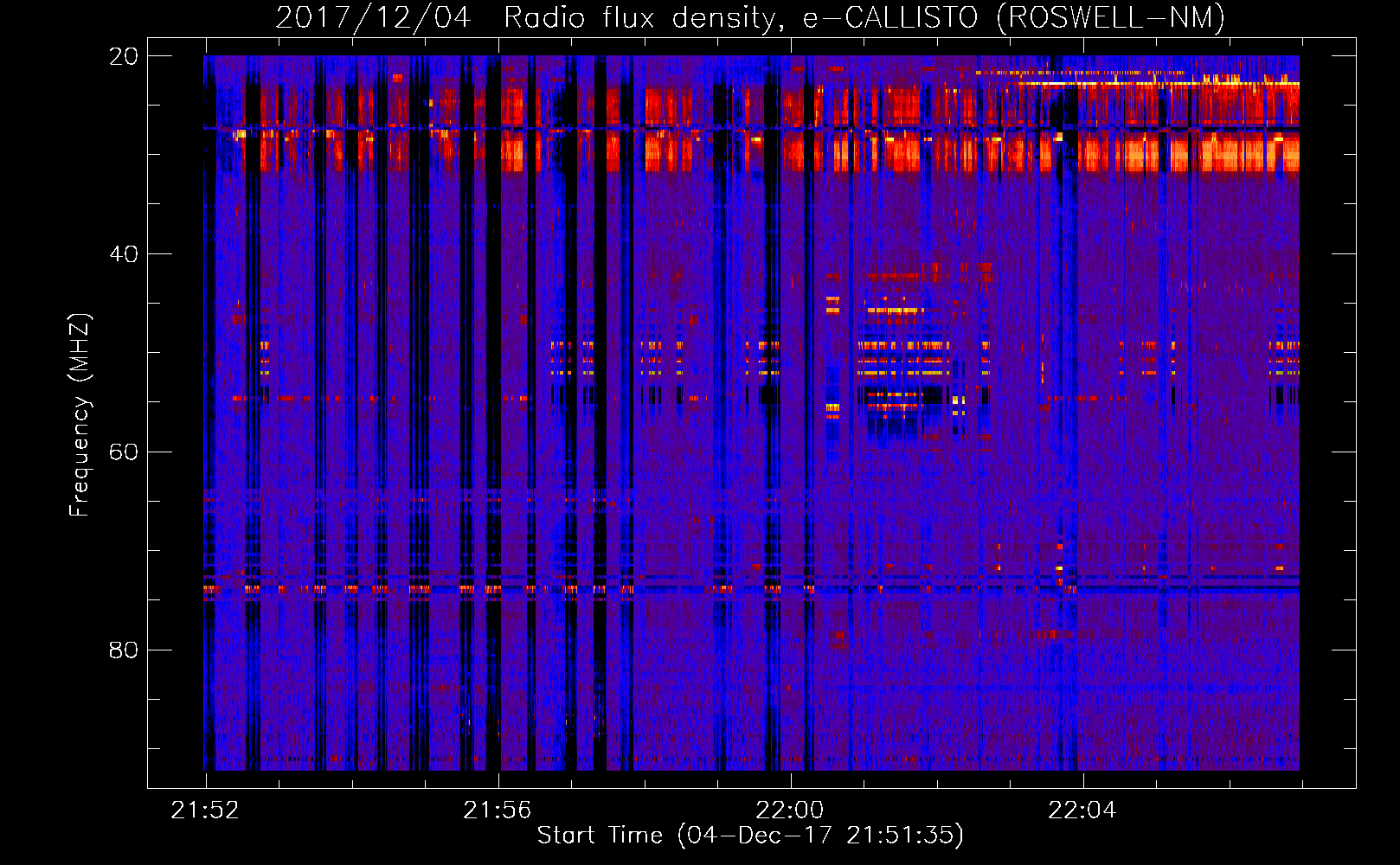Click the '20' frequency tick label
Image resolution: width=1400 pixels, height=865 pixels.
[124, 56]
